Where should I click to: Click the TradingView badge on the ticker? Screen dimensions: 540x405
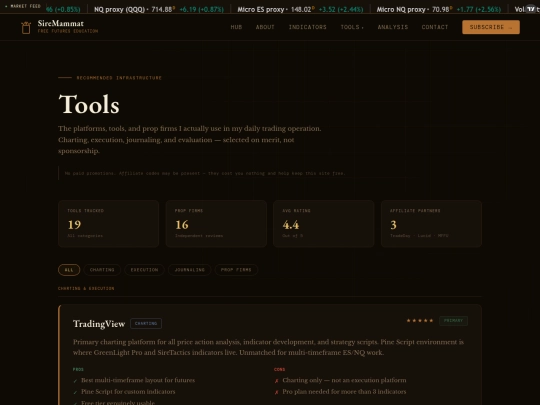[x=531, y=8]
